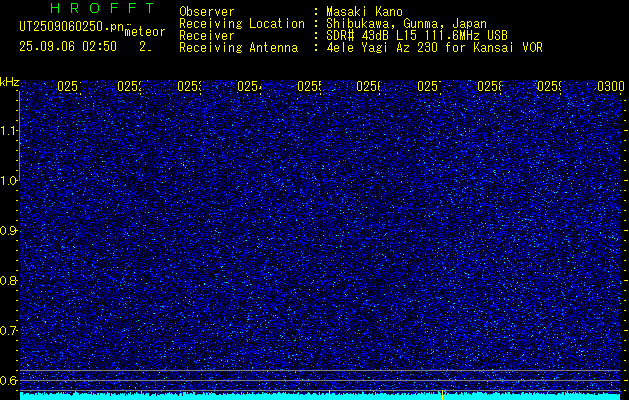Screen dimensions: 629x400
Task: Click the 0254 time axis label
Action: [249, 86]
